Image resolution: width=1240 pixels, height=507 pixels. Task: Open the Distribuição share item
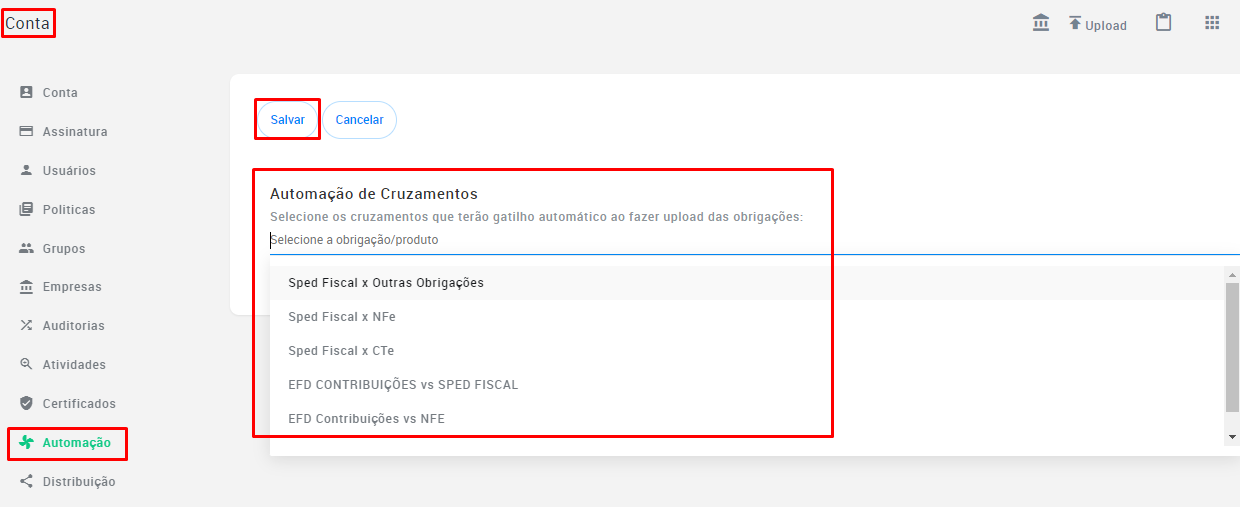(67, 482)
